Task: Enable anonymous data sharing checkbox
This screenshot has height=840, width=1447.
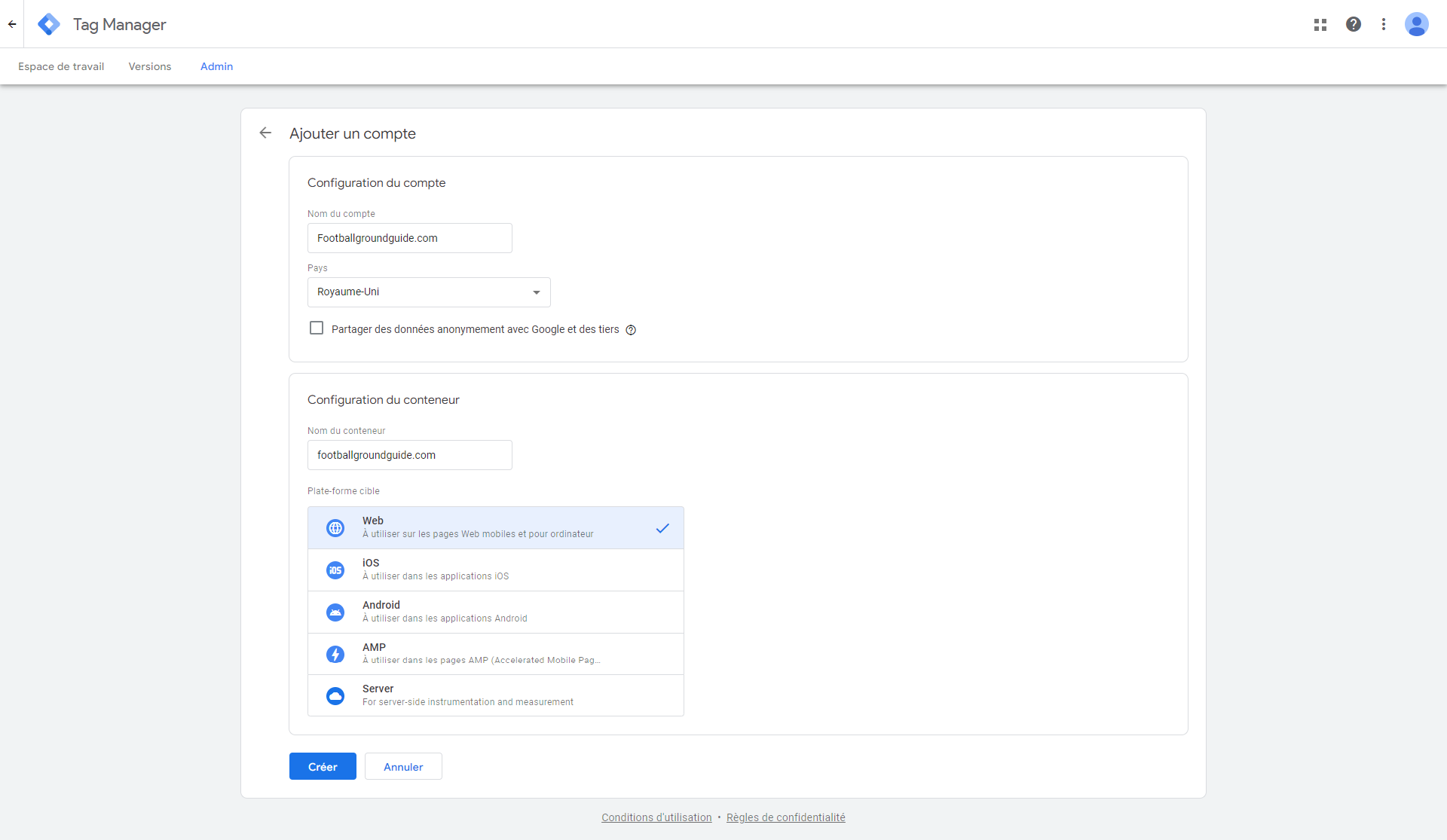Action: pyautogui.click(x=317, y=328)
